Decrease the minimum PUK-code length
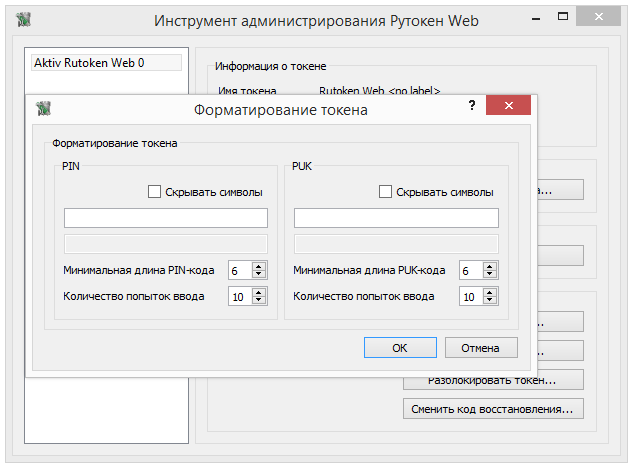The width and height of the screenshot is (631, 468). tap(490, 274)
